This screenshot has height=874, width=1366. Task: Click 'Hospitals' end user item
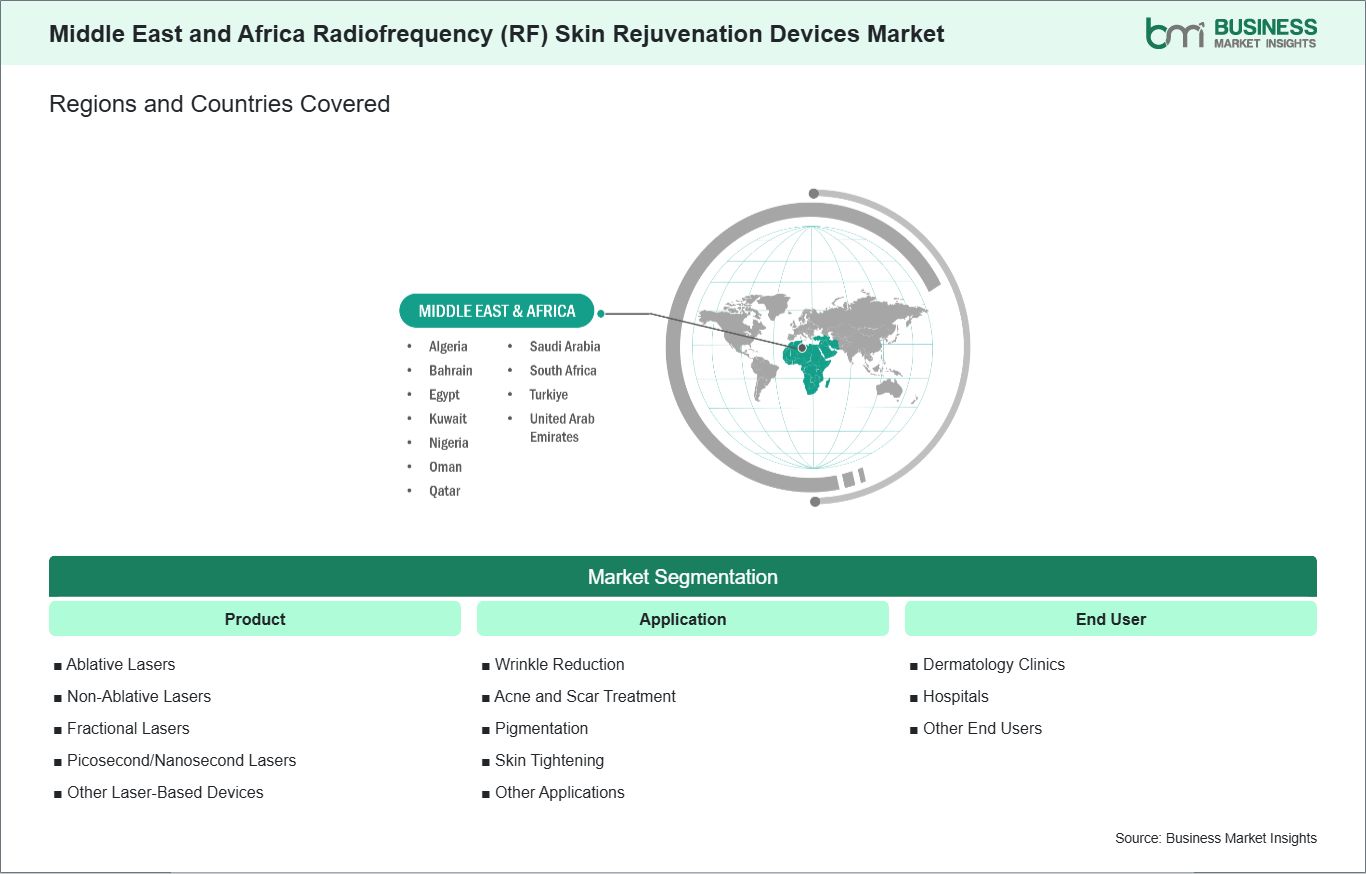955,696
